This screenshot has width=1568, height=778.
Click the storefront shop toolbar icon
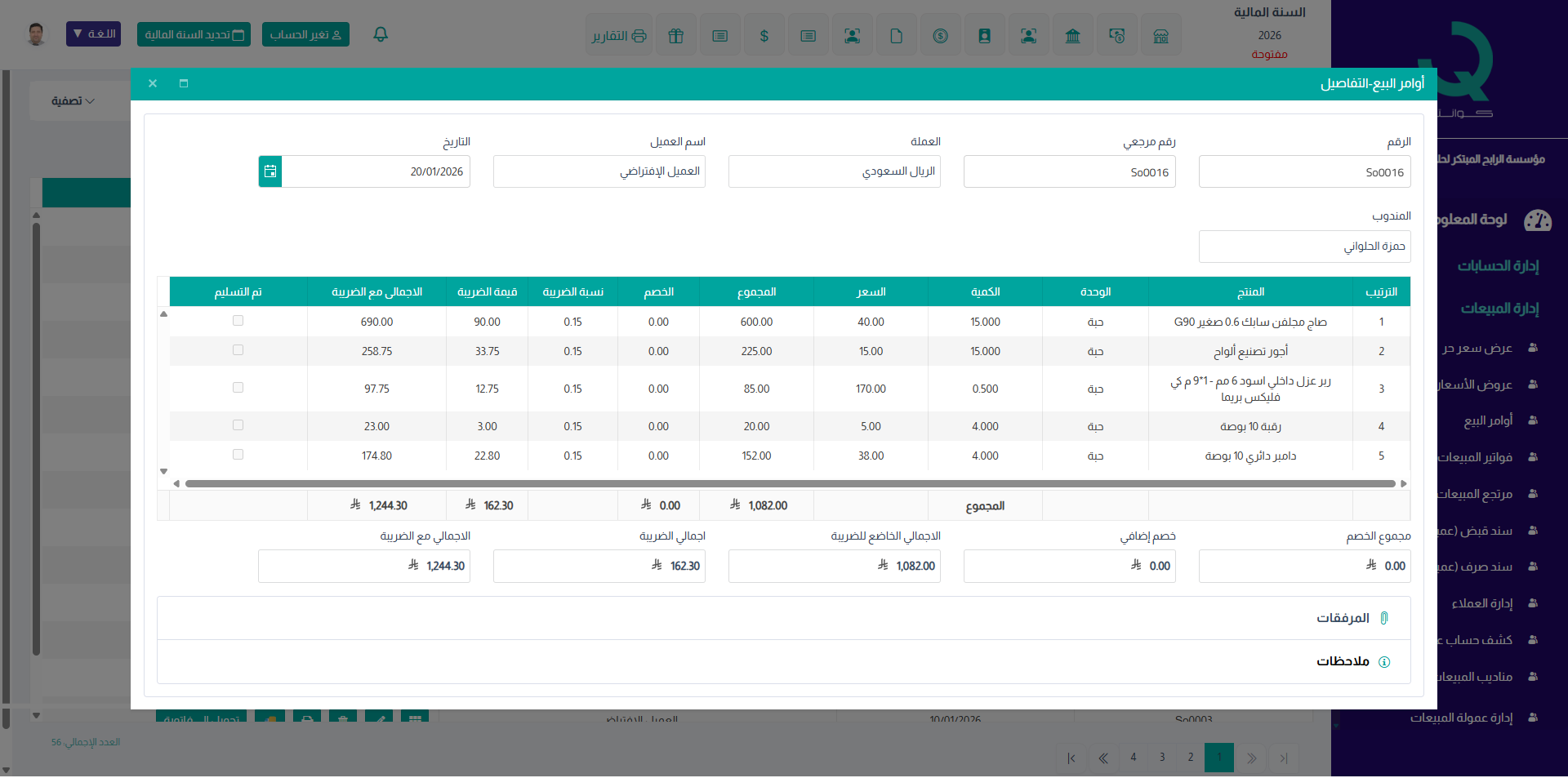coord(1160,36)
